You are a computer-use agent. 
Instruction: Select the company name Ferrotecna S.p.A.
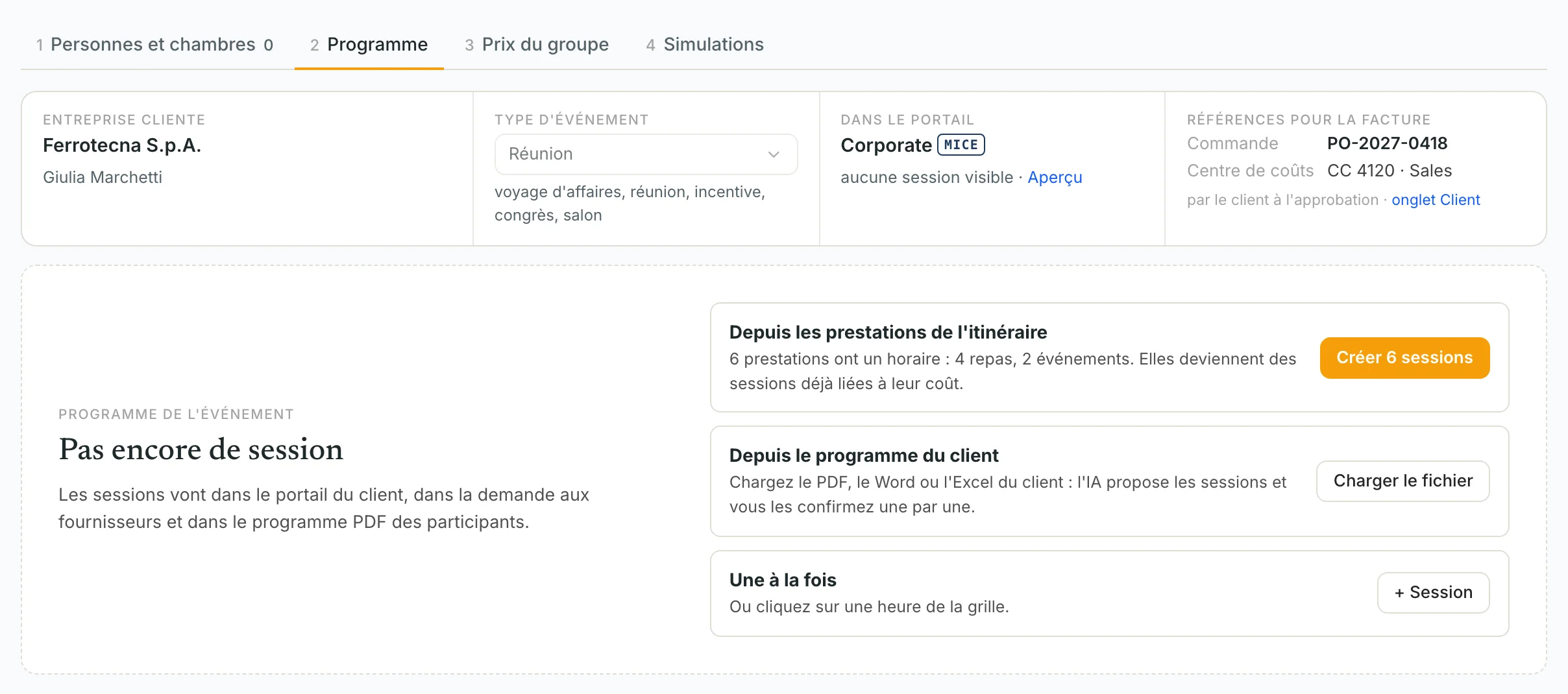point(122,145)
